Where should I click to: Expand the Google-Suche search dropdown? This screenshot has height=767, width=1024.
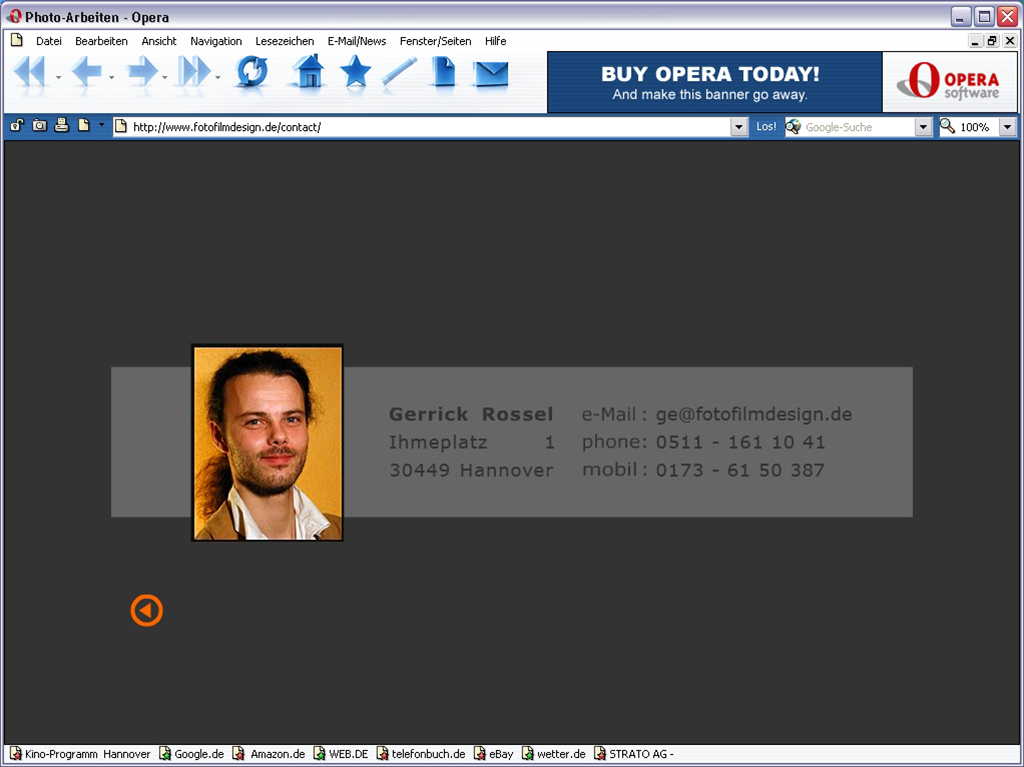click(x=923, y=127)
